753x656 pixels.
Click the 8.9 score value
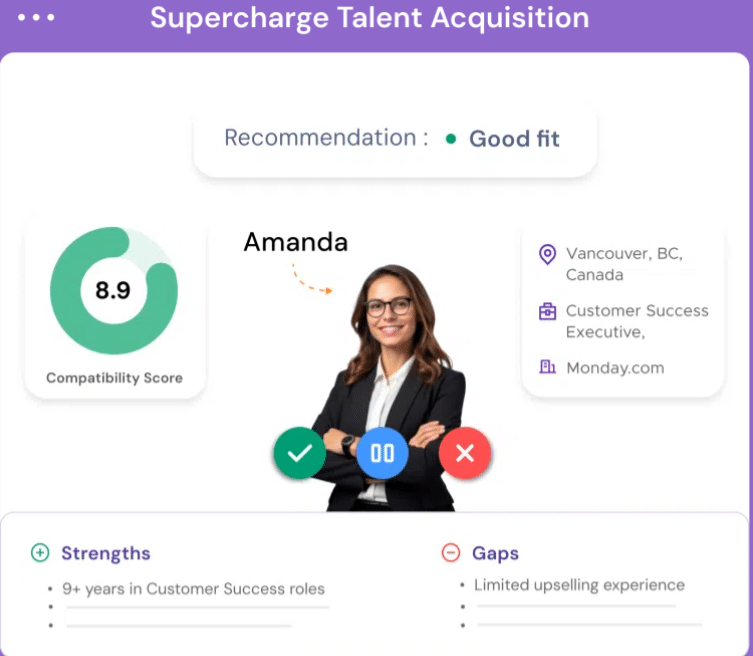pyautogui.click(x=113, y=290)
